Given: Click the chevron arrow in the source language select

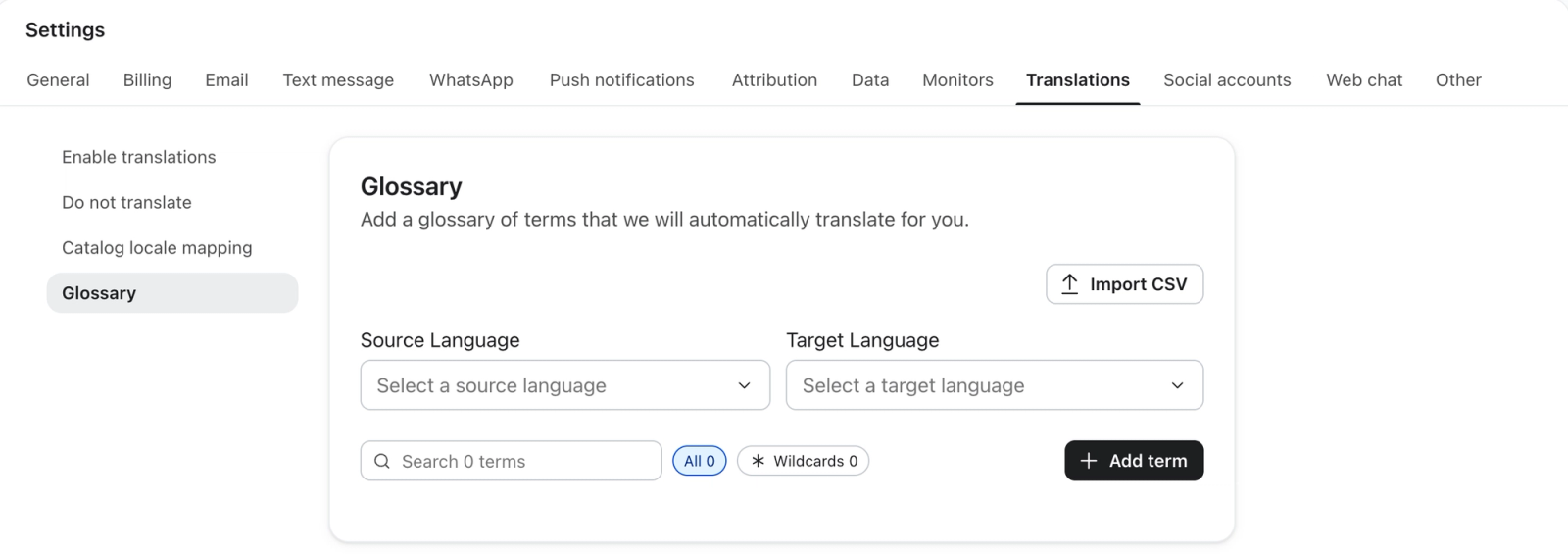Looking at the screenshot, I should 745,386.
